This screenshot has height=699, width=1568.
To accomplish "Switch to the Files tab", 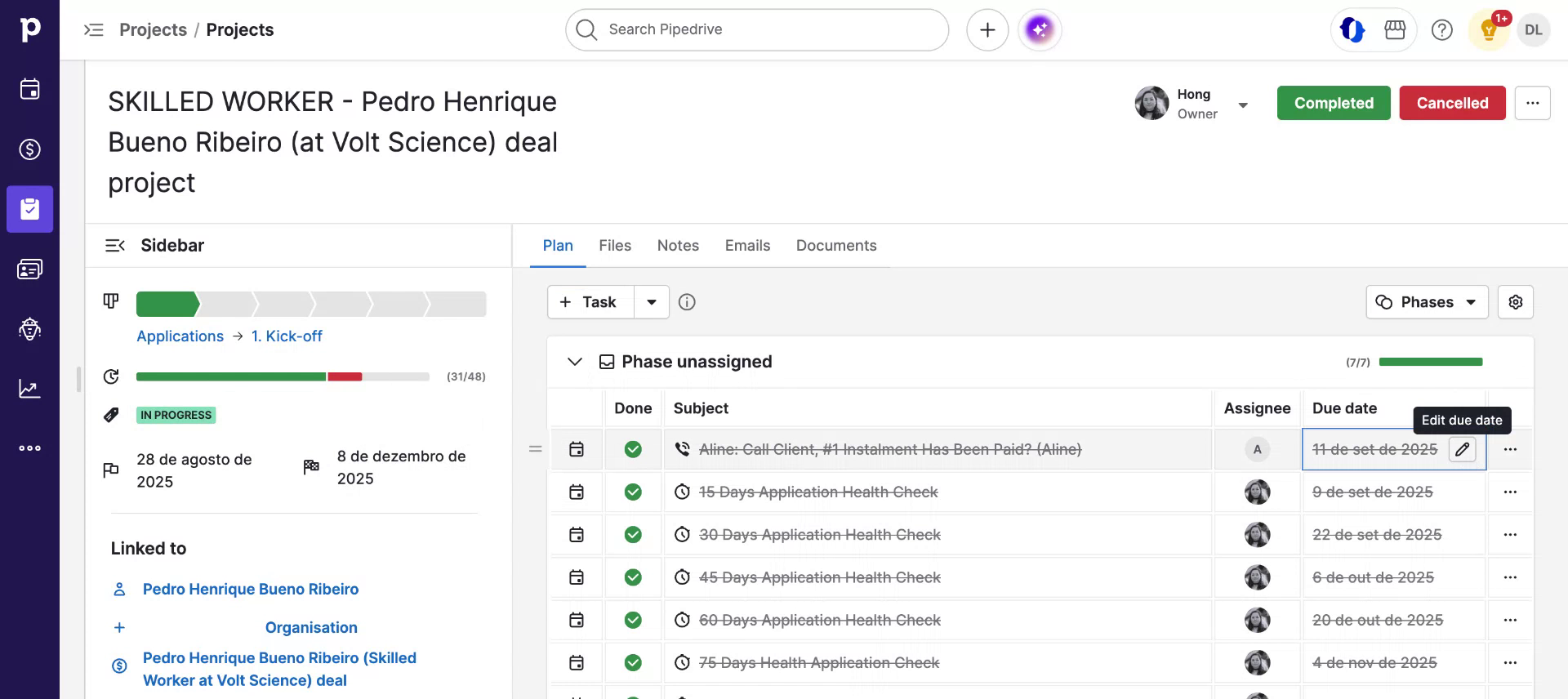I will [x=615, y=246].
